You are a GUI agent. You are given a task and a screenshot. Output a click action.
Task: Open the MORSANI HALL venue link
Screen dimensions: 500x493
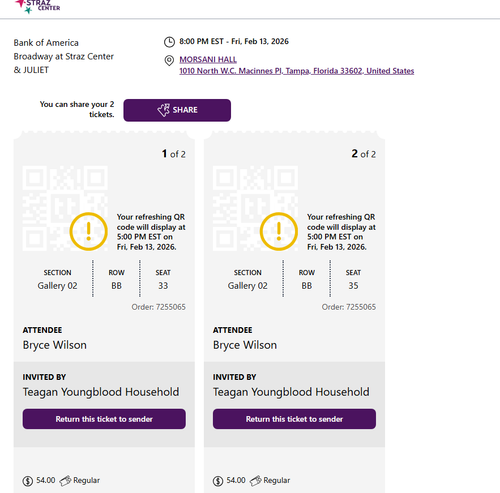[x=208, y=59]
